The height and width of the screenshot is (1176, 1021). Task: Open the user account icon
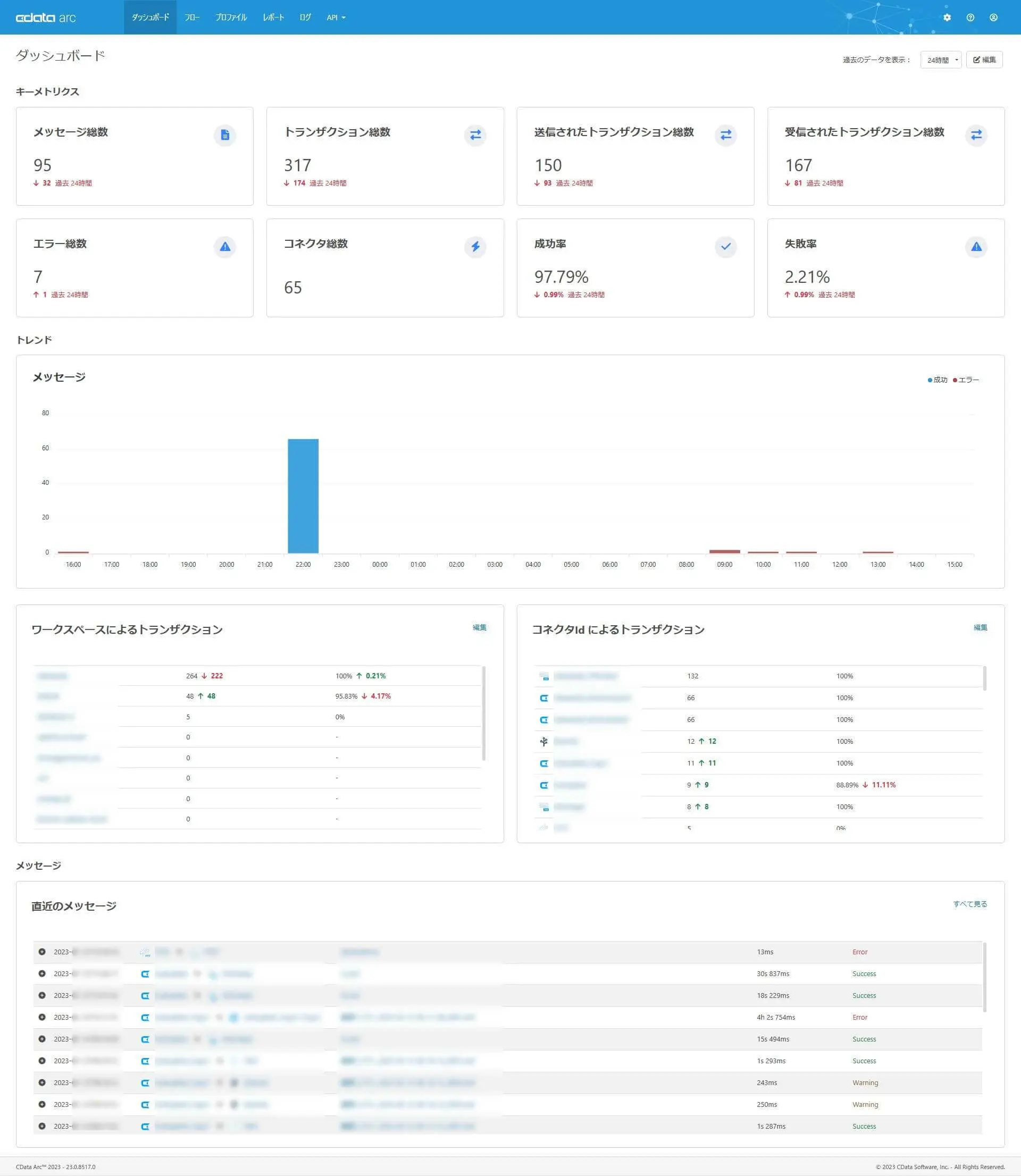pos(993,18)
